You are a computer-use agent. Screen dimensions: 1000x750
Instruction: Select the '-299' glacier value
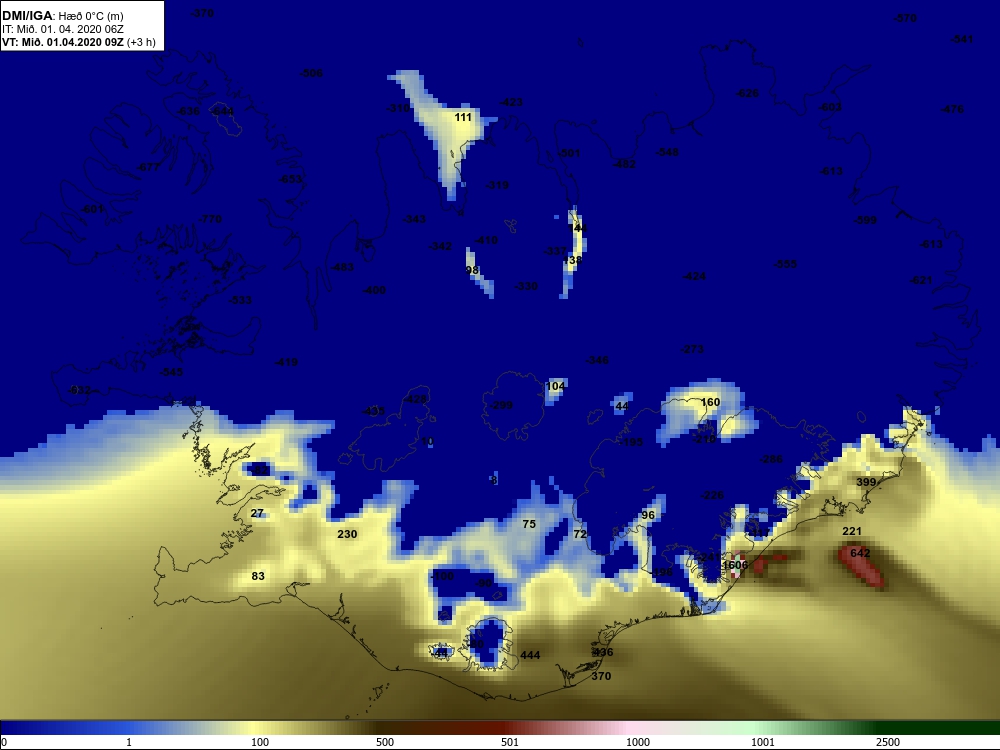(501, 405)
